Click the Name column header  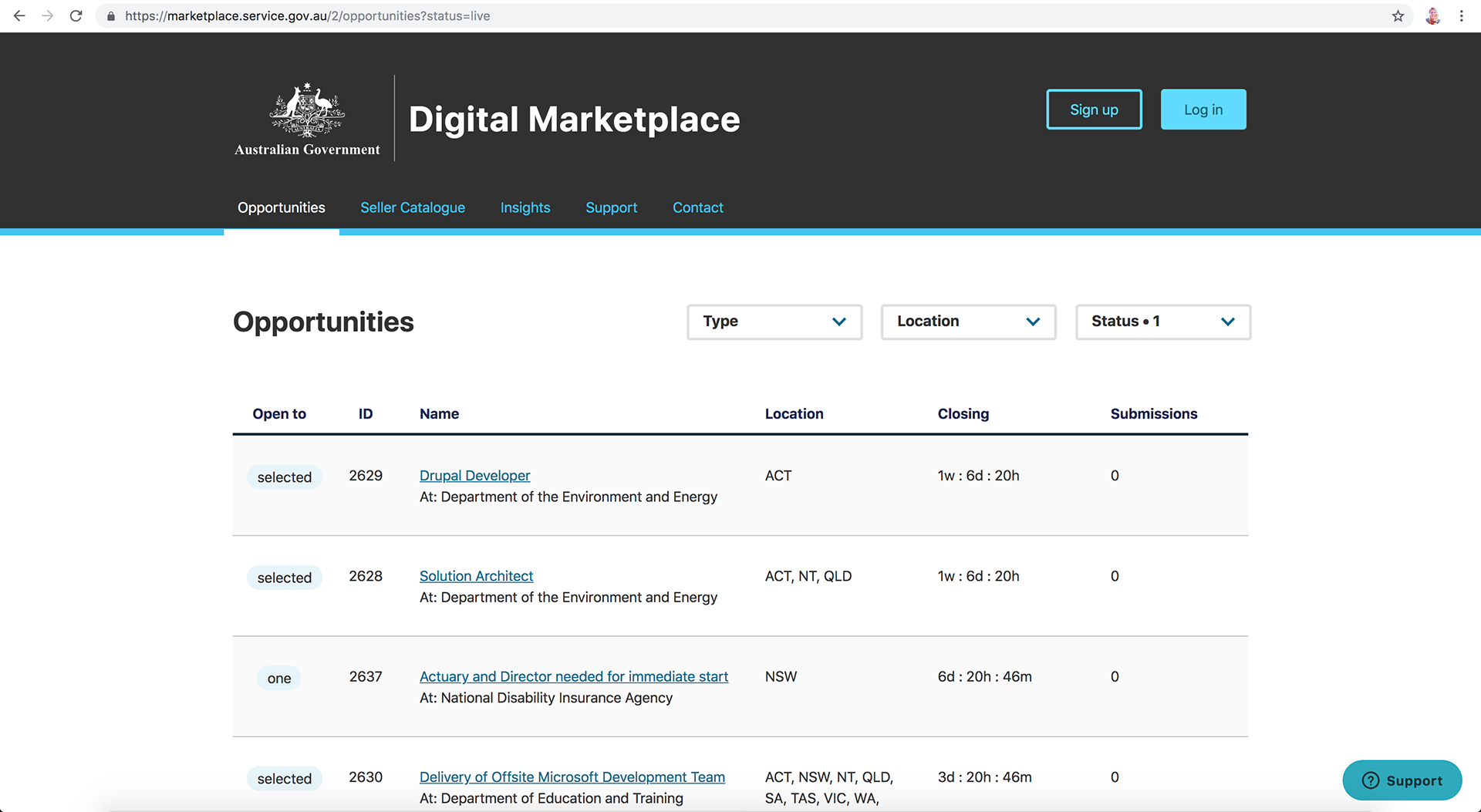tap(439, 414)
